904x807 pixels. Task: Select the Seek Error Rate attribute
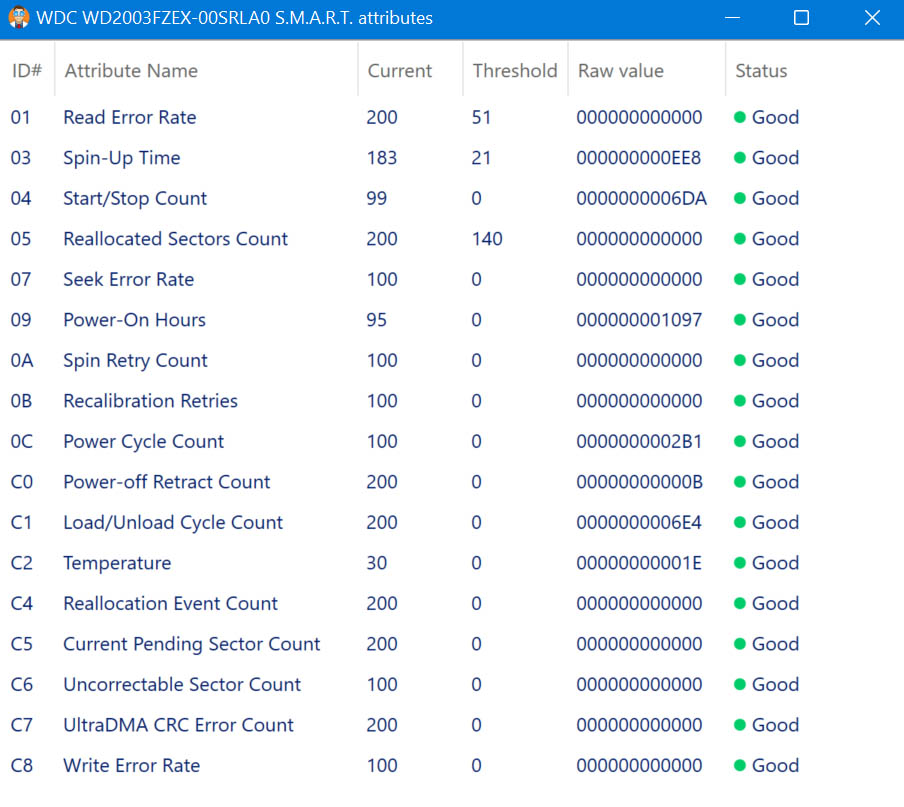click(129, 279)
